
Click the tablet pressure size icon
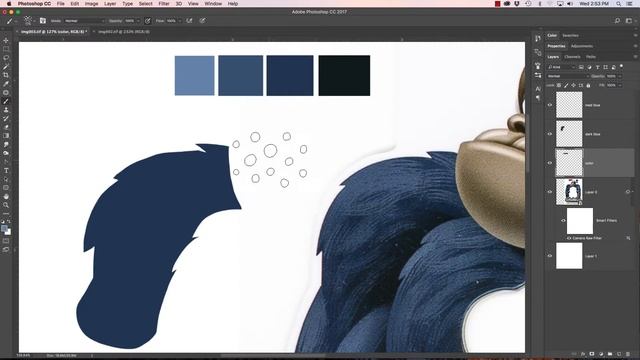pos(202,20)
